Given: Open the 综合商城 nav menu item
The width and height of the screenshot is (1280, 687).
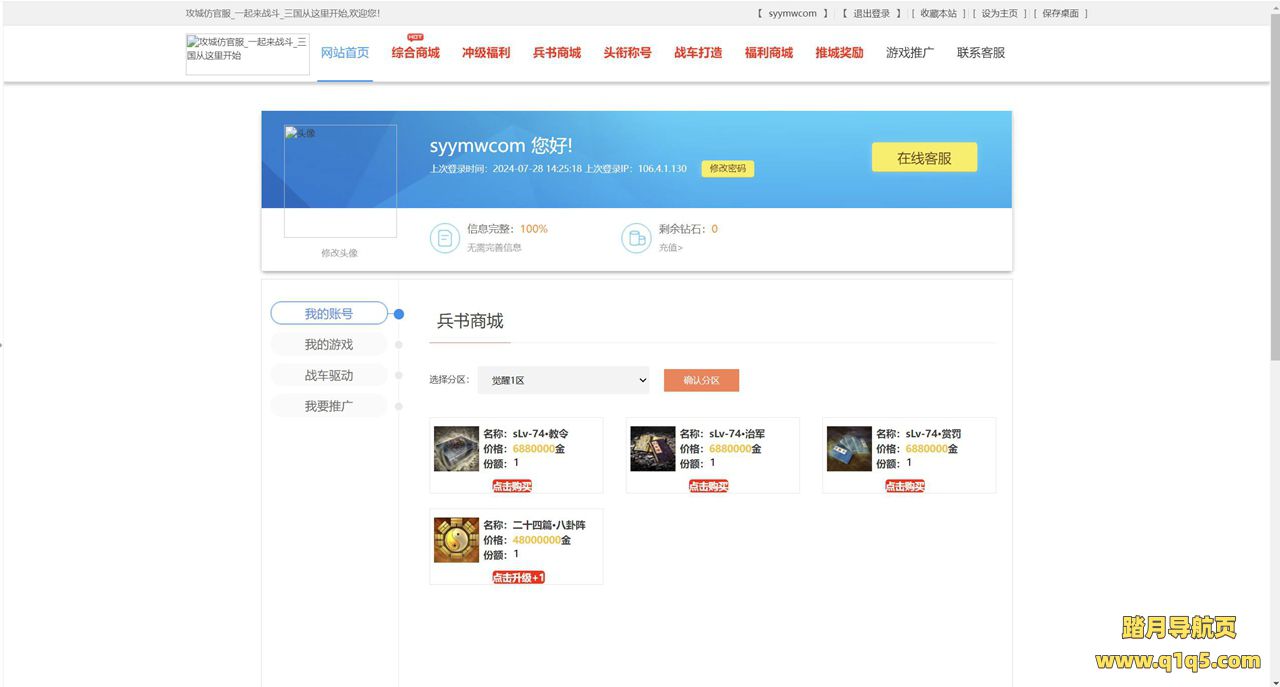Looking at the screenshot, I should [x=415, y=53].
